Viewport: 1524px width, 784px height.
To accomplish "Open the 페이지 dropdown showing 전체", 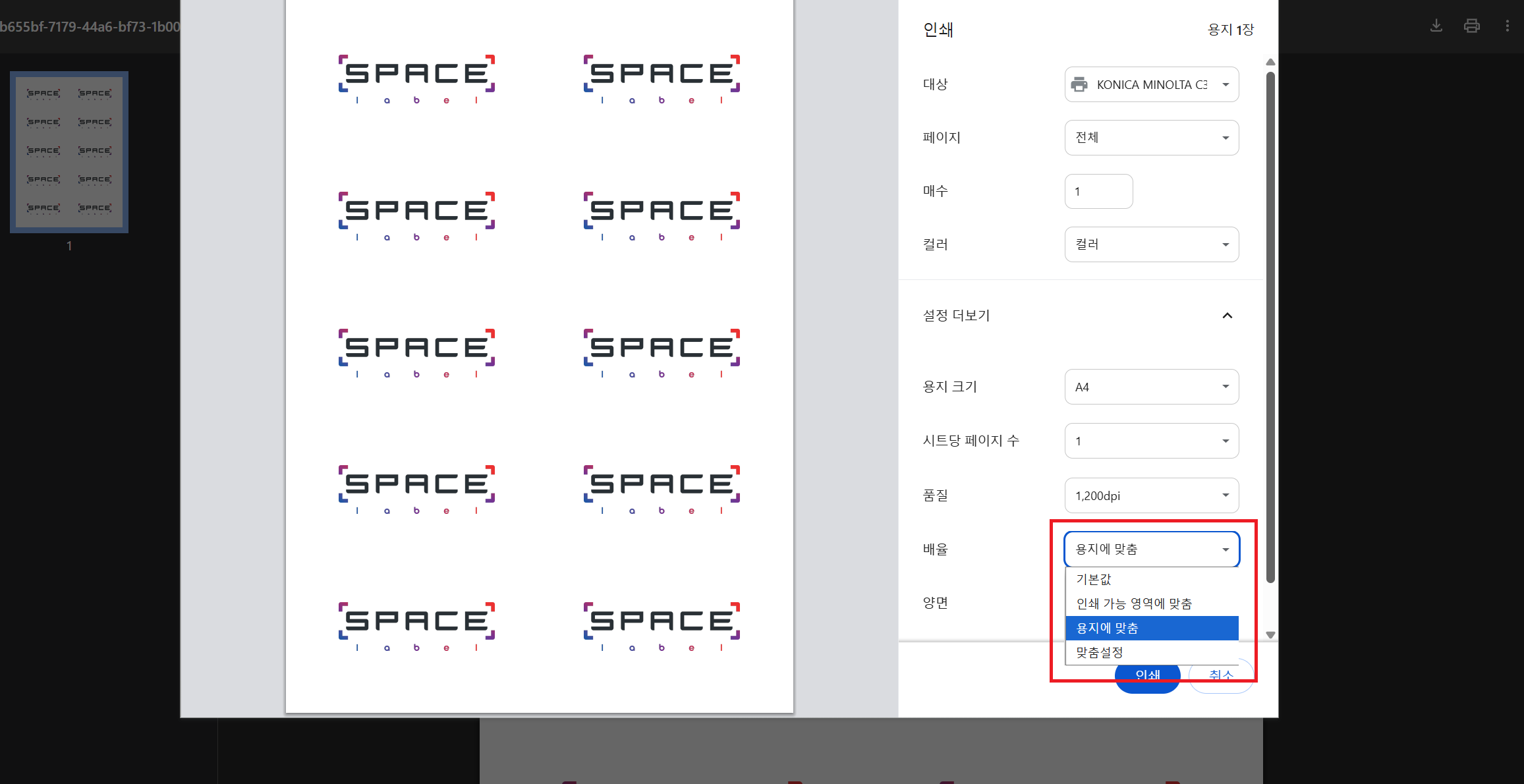I will [x=1151, y=138].
